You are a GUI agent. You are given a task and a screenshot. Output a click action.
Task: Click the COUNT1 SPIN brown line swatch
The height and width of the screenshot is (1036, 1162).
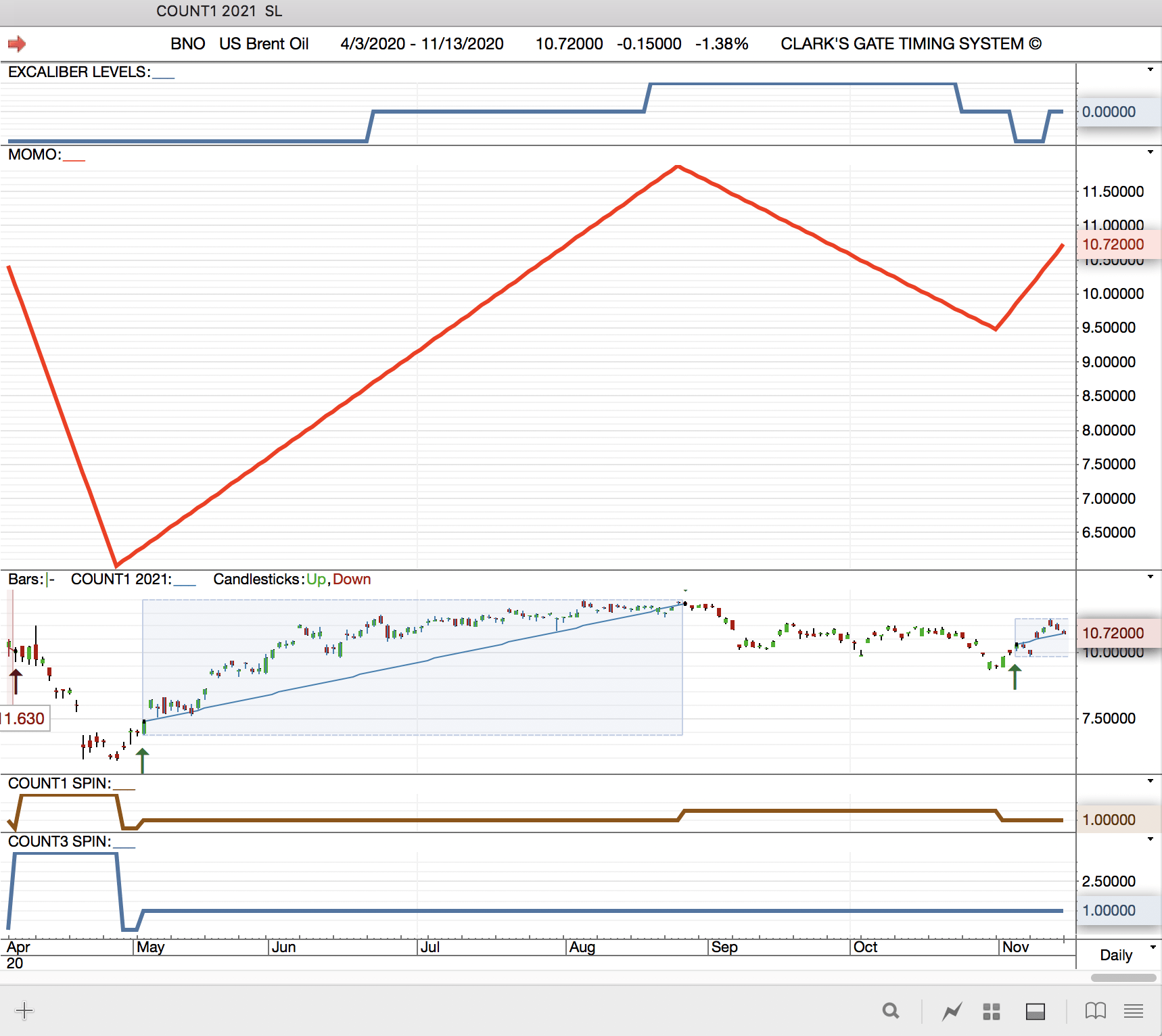pyautogui.click(x=124, y=789)
